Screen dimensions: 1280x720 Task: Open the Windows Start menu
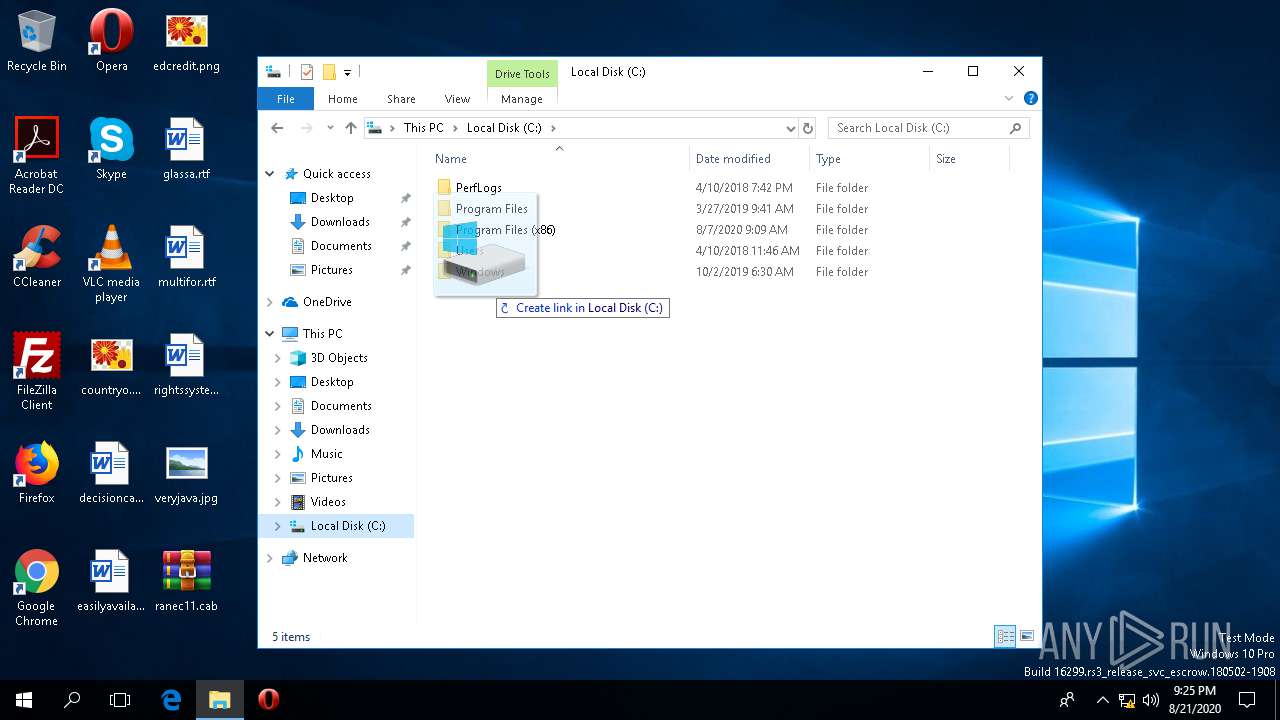[24, 700]
